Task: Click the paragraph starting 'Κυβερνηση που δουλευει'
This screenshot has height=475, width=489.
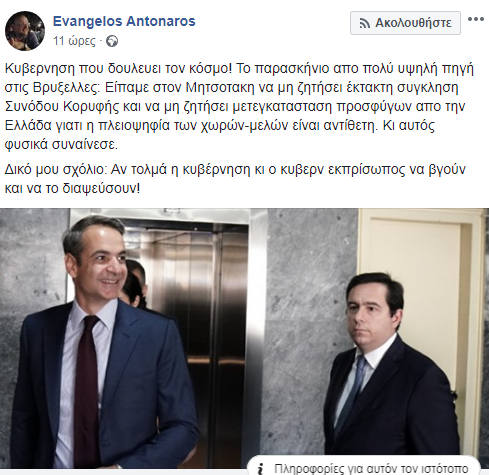Action: (x=239, y=106)
